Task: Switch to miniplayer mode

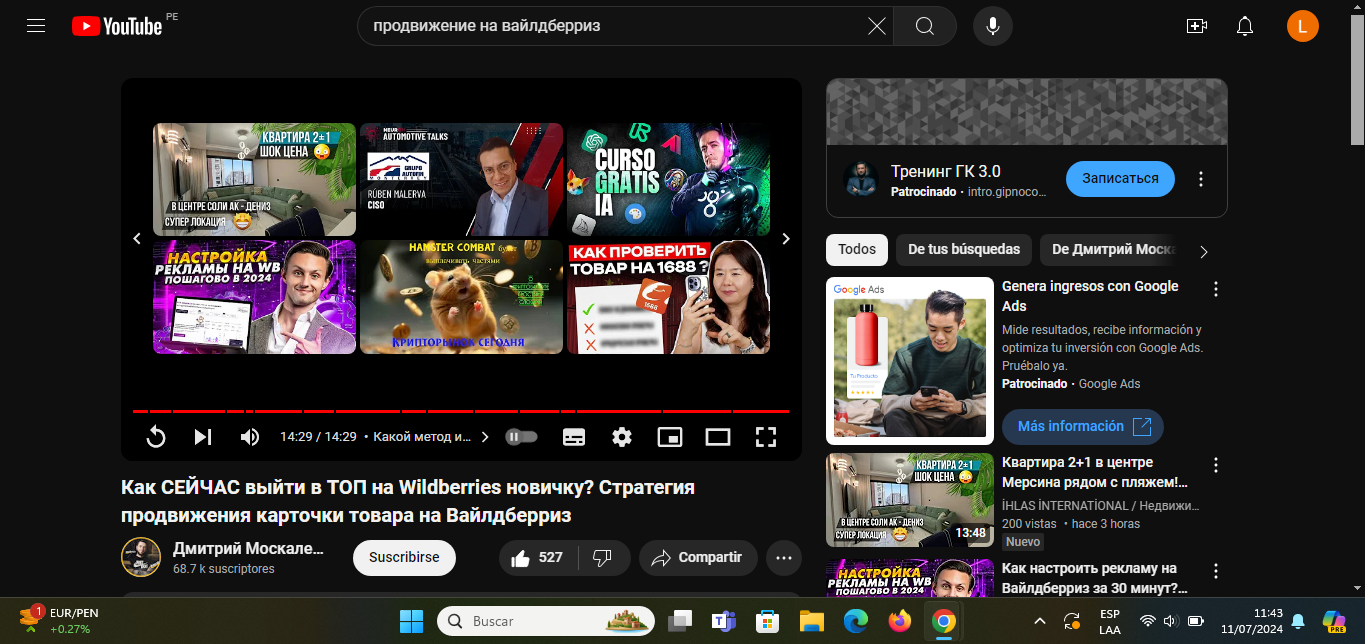Action: point(670,437)
